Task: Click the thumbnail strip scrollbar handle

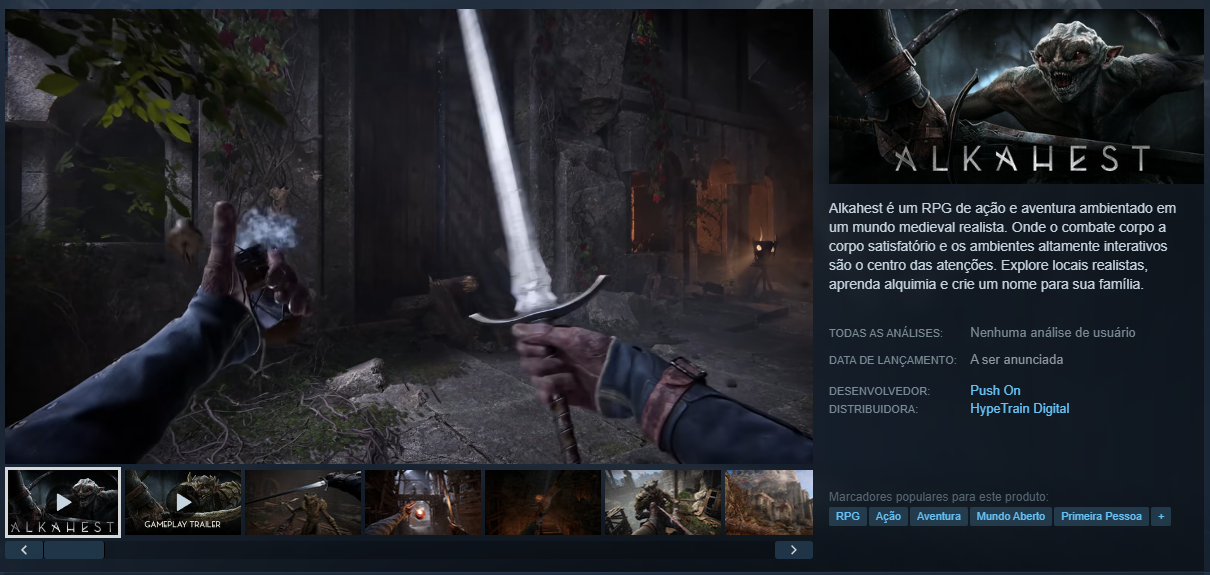Action: (x=74, y=550)
